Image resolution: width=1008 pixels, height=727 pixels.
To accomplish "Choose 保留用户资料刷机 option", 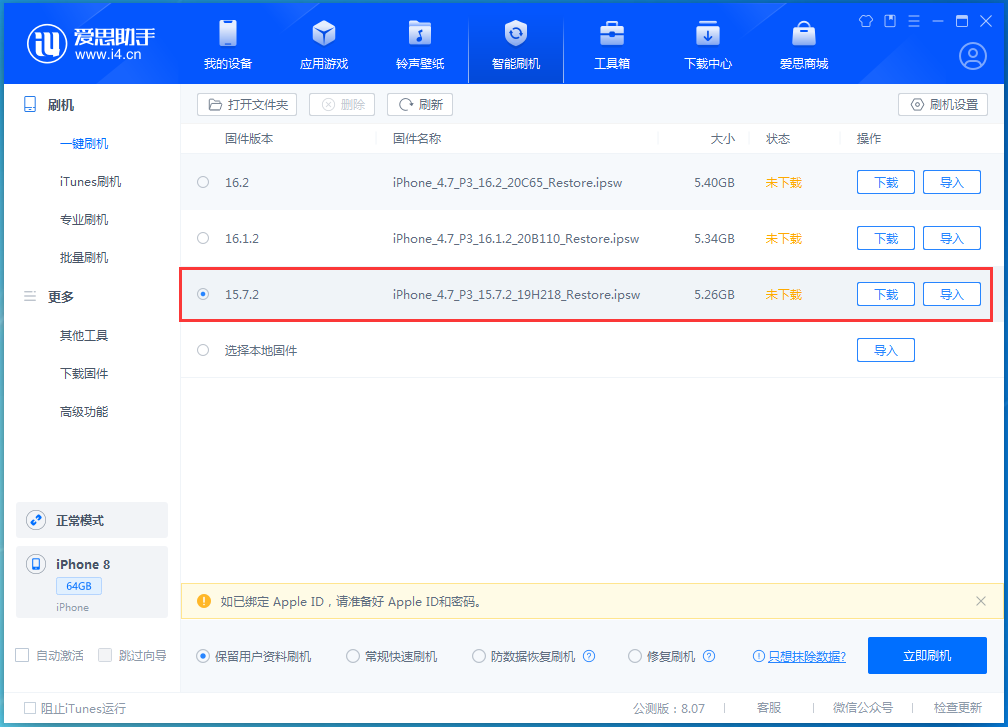I will (203, 656).
